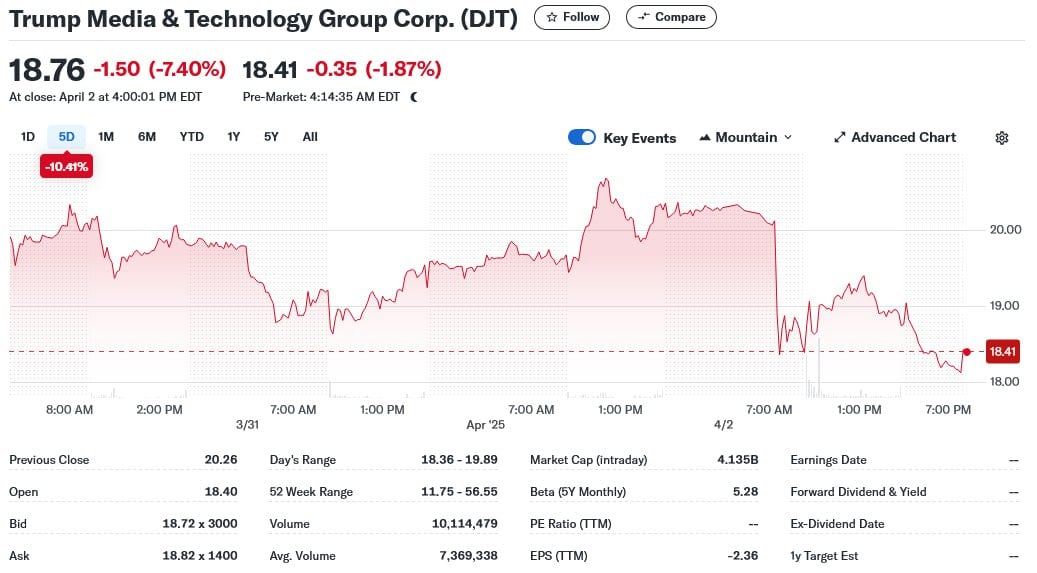Show the All time range
Viewport: 1037px width, 573px height.
(310, 137)
